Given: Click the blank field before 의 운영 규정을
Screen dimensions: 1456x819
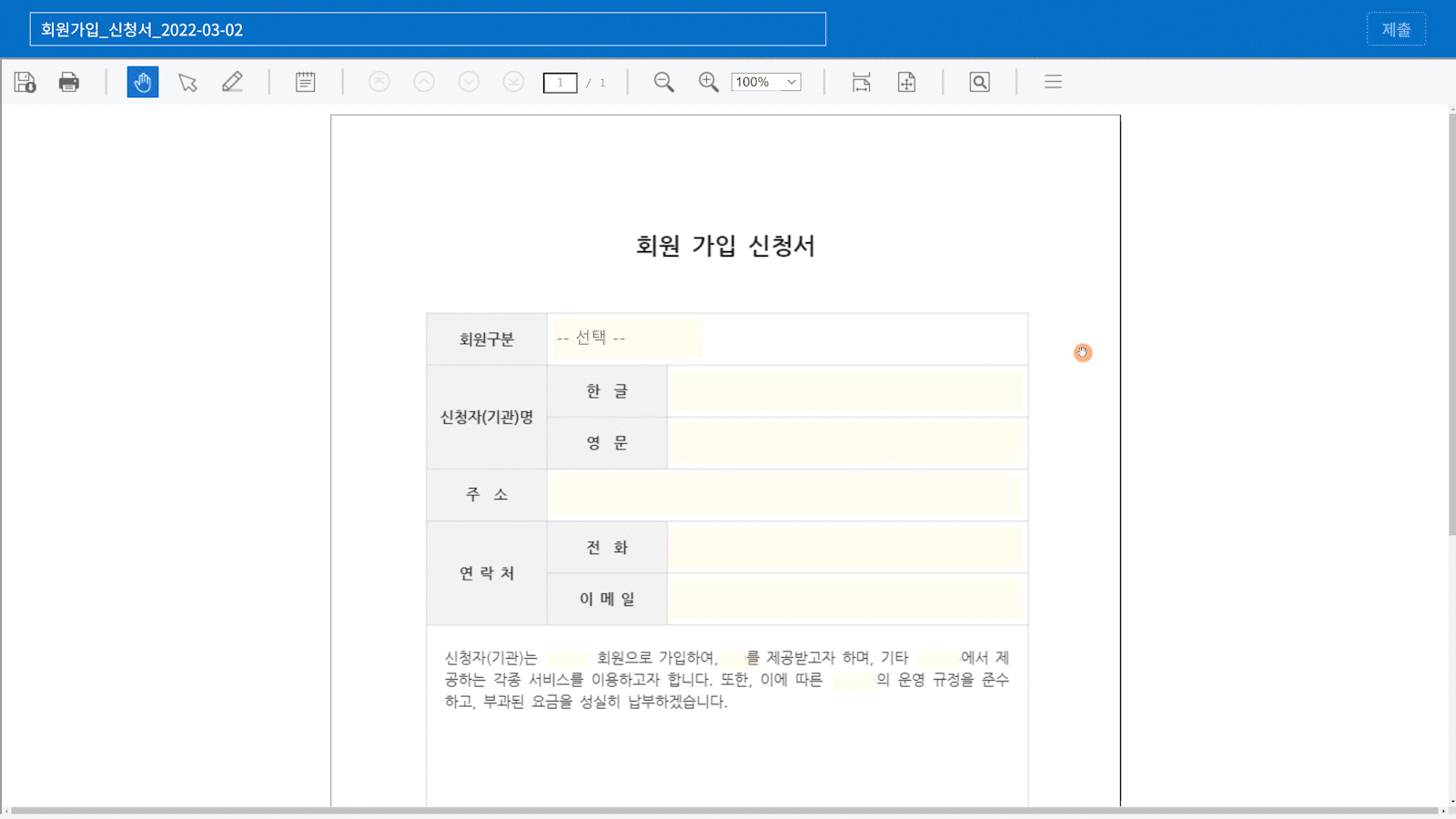Looking at the screenshot, I should click(853, 680).
